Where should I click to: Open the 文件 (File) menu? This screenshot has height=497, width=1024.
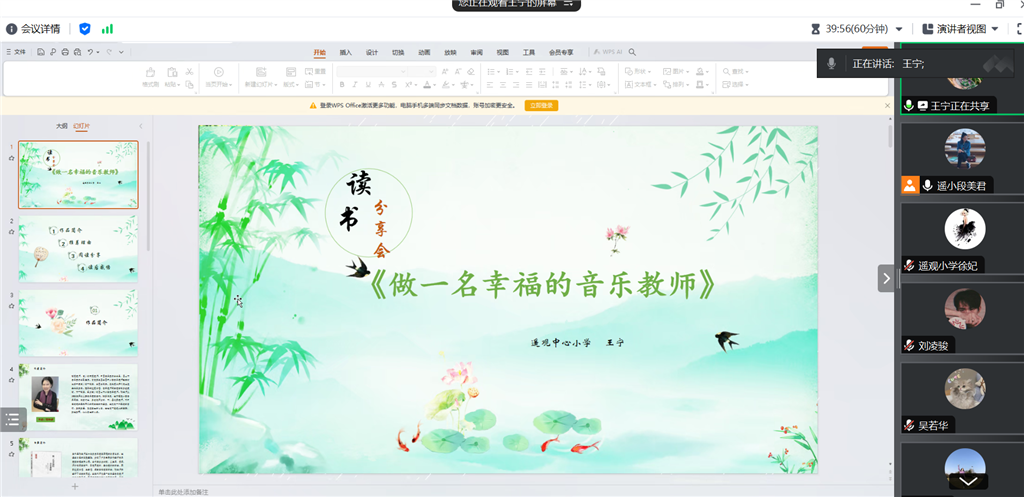click(x=16, y=52)
